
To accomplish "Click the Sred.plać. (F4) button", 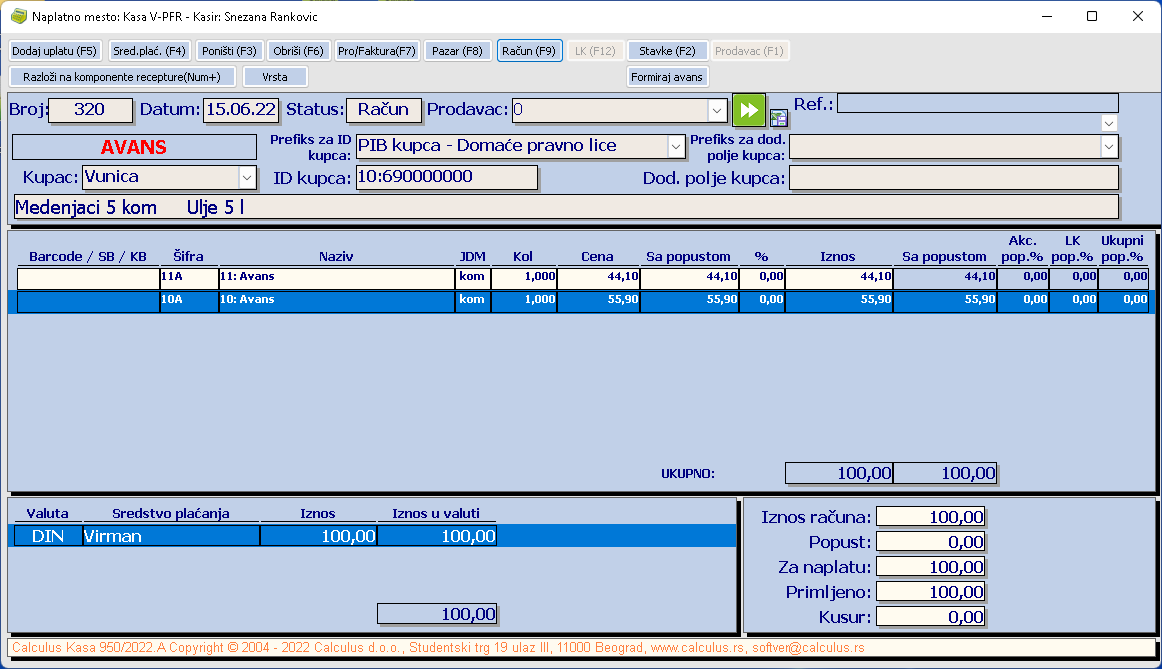I will pos(149,50).
